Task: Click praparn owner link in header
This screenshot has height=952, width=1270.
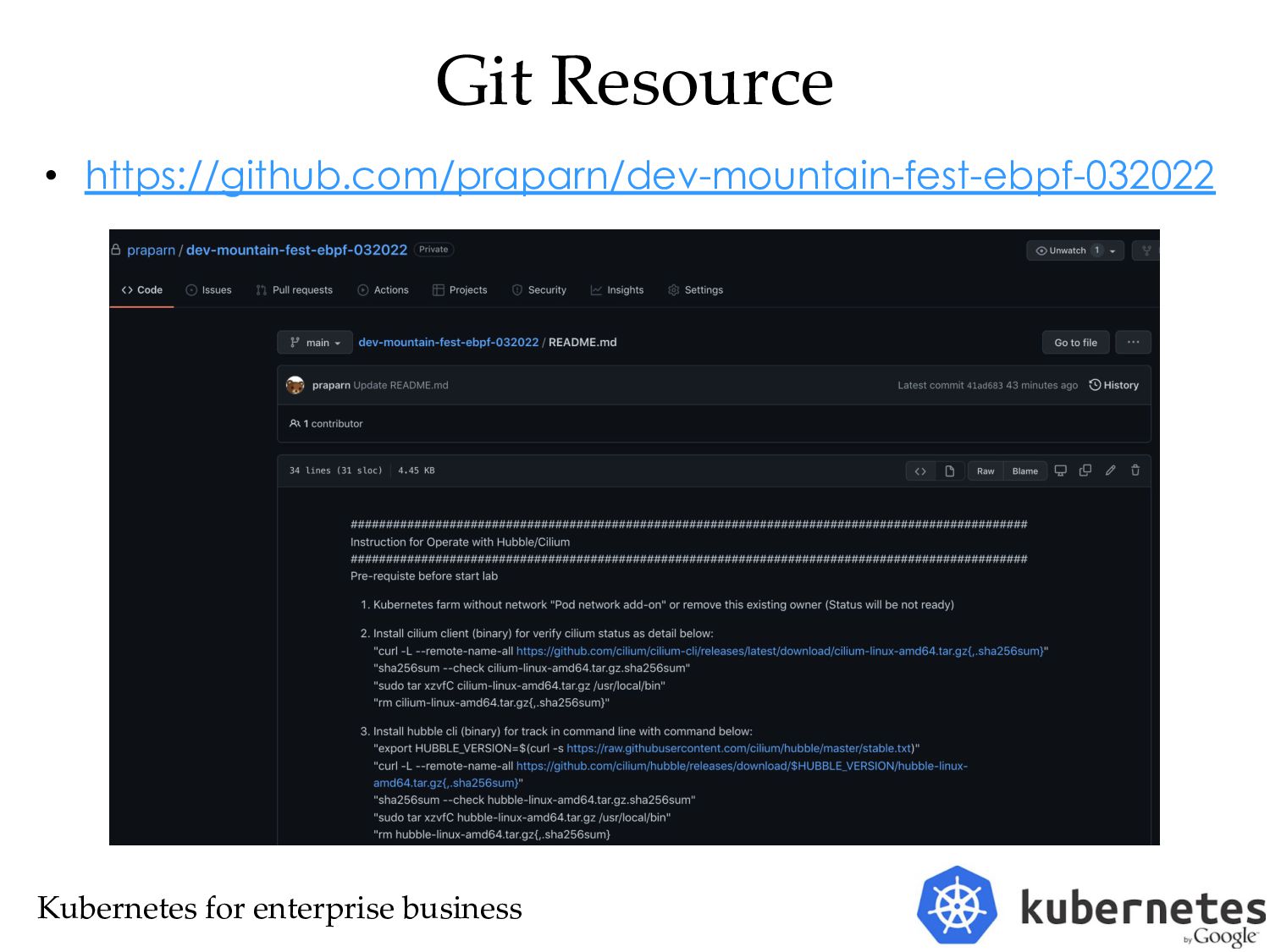Action: point(151,250)
